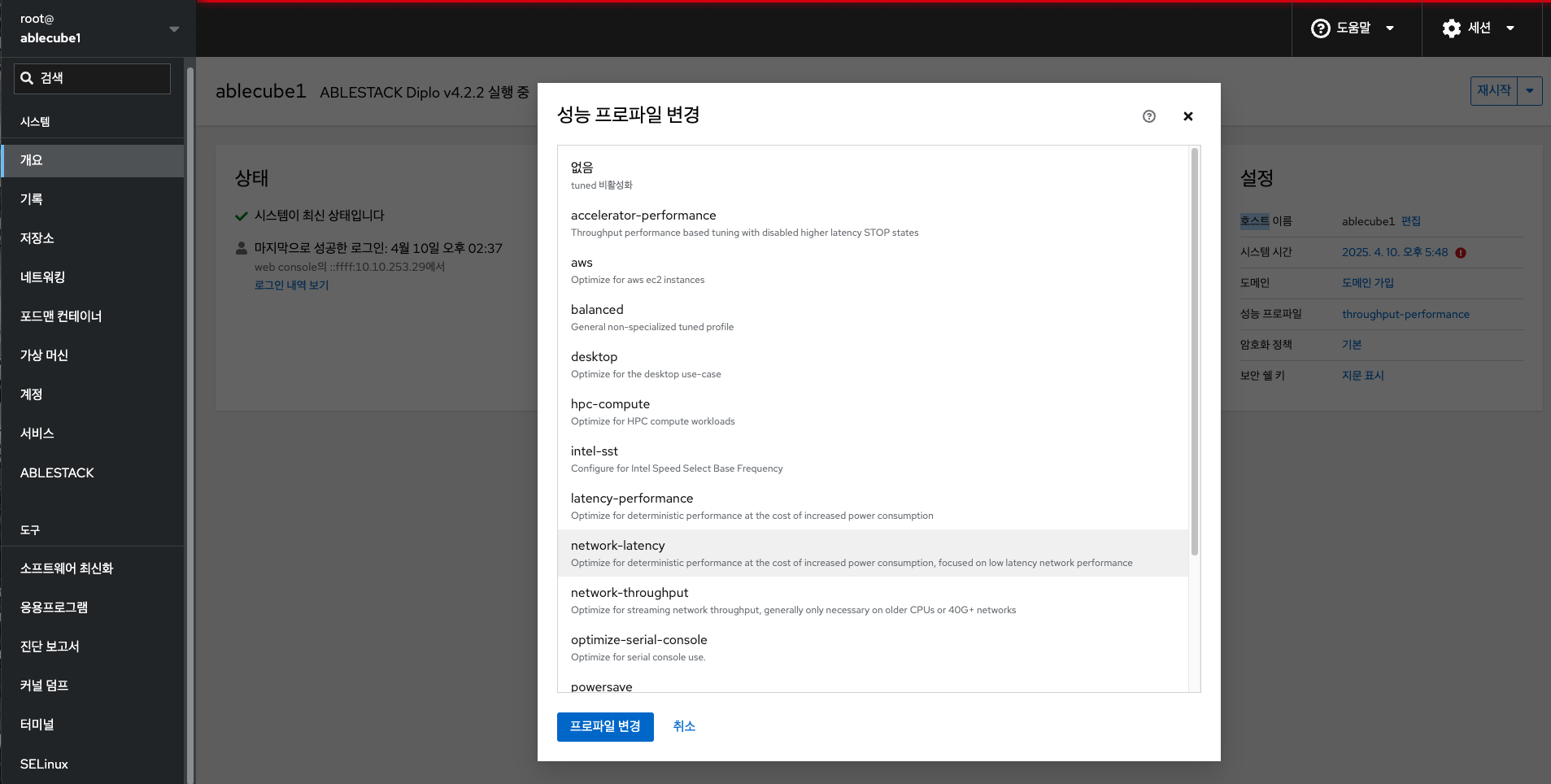Select the network-latency profile

point(872,553)
